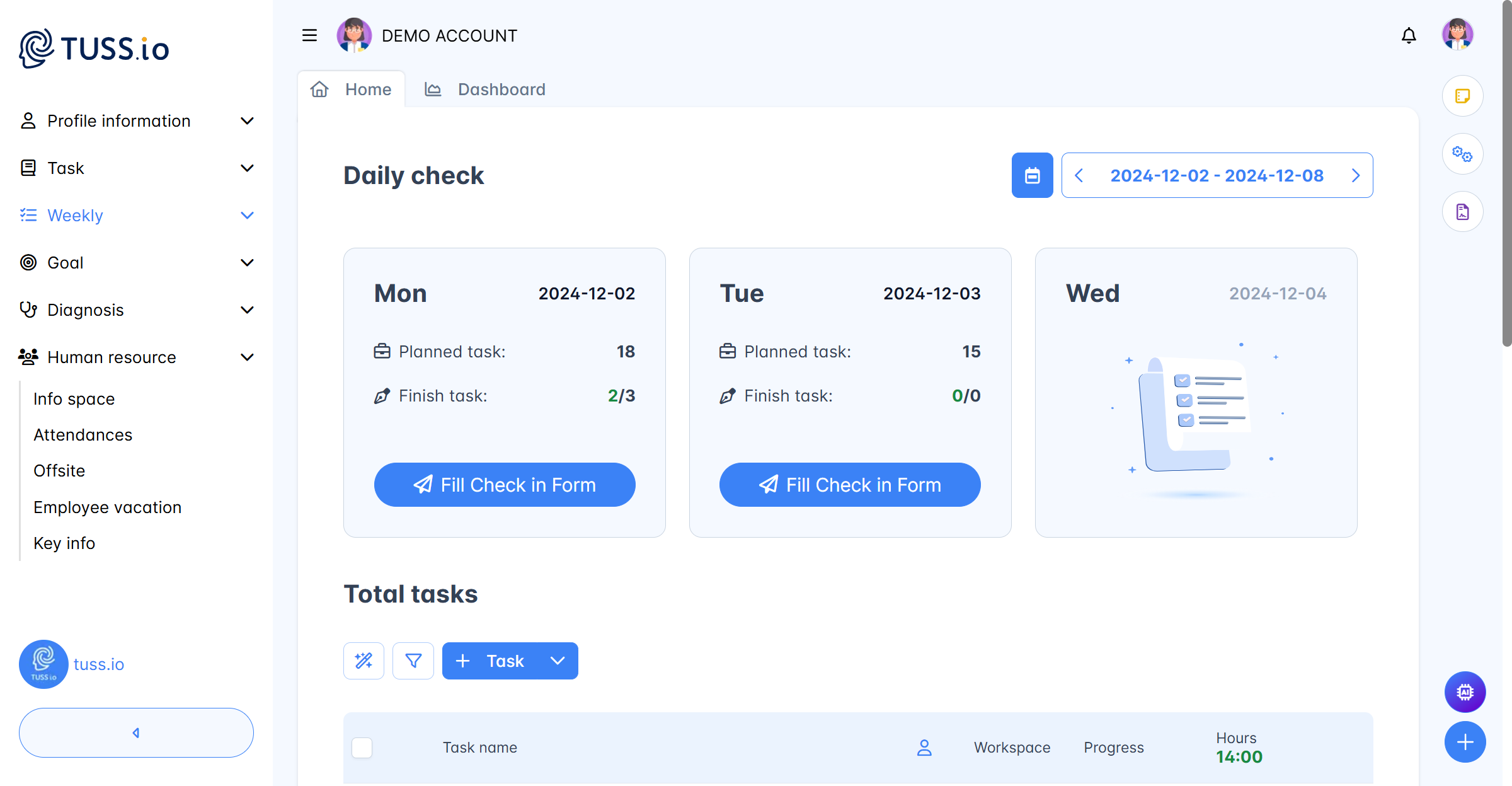Collapse the Human resource section
The width and height of the screenshot is (1512, 786).
pos(247,357)
